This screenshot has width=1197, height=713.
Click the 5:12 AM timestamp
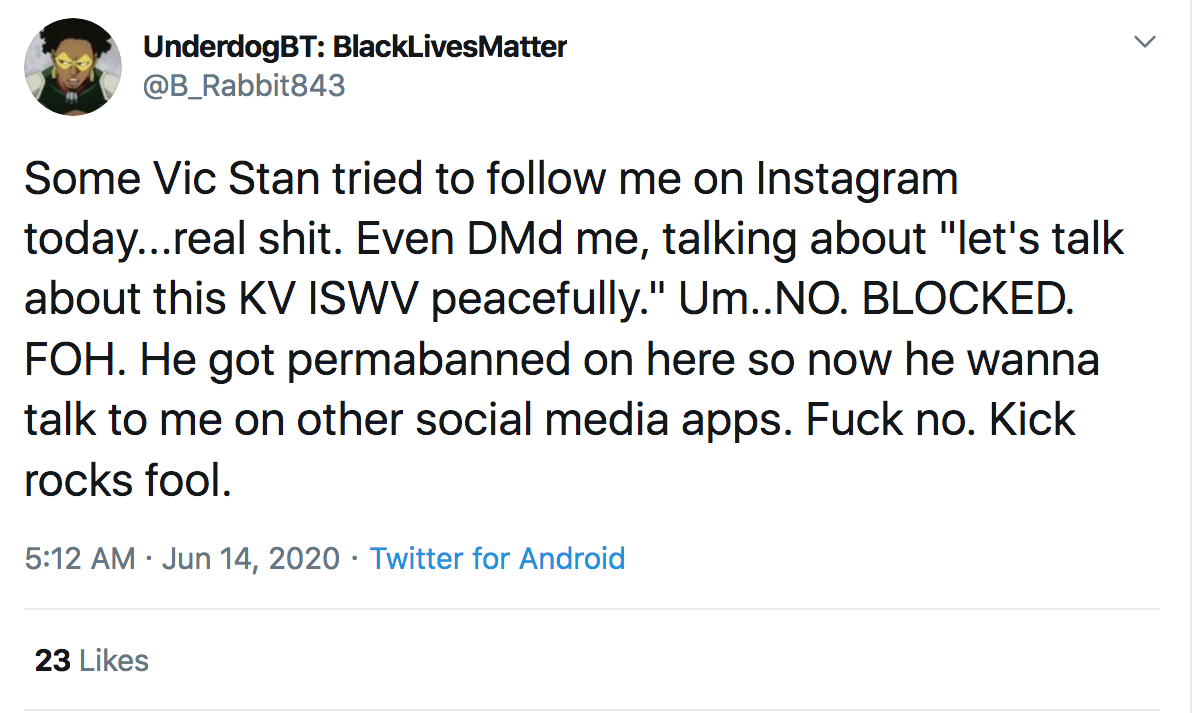[x=80, y=559]
